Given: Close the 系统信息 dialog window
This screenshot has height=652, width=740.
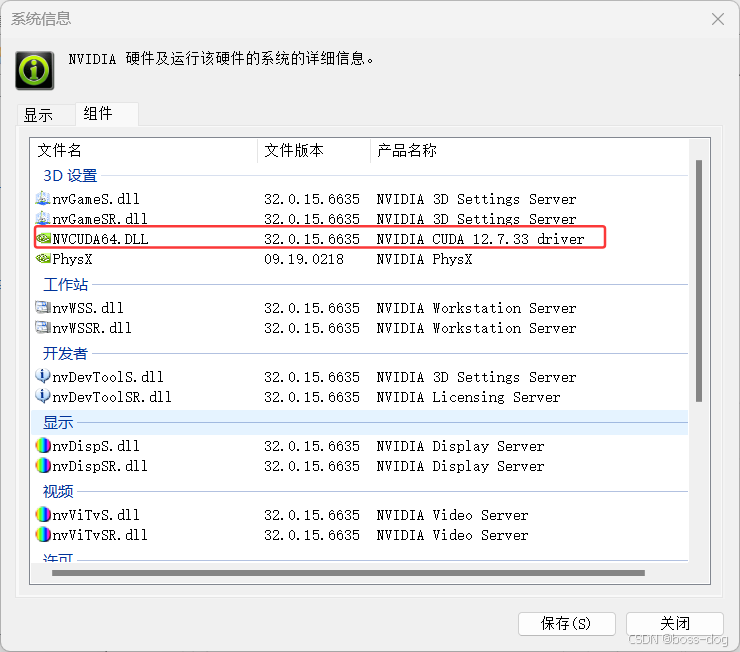Looking at the screenshot, I should click(x=718, y=19).
